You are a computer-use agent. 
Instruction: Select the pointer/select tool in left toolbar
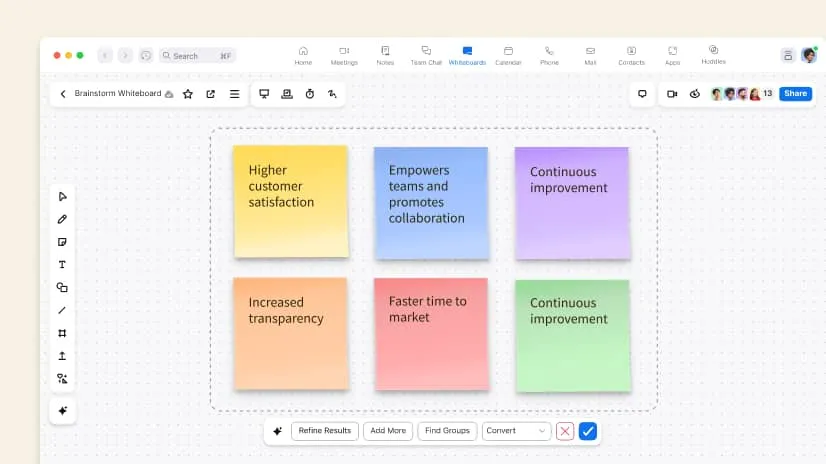click(x=62, y=196)
